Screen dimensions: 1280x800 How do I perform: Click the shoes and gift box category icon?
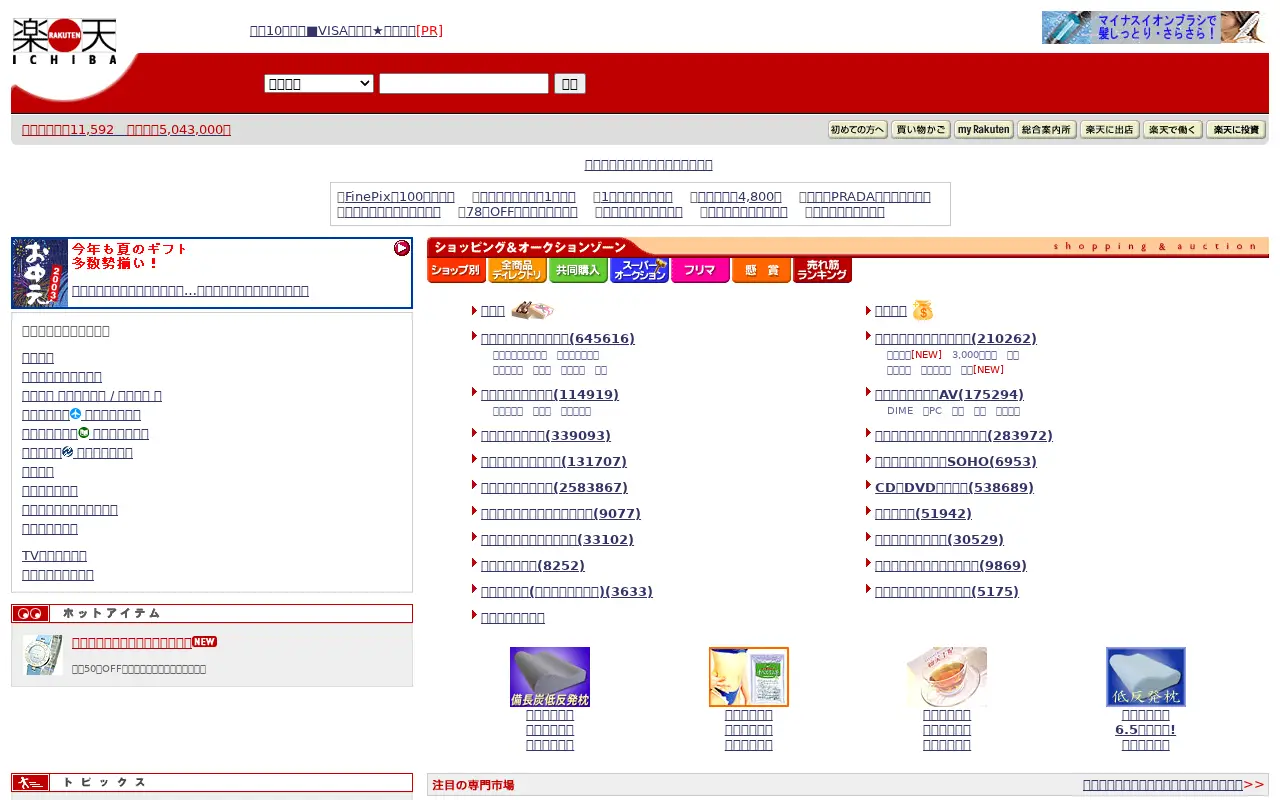(x=532, y=310)
